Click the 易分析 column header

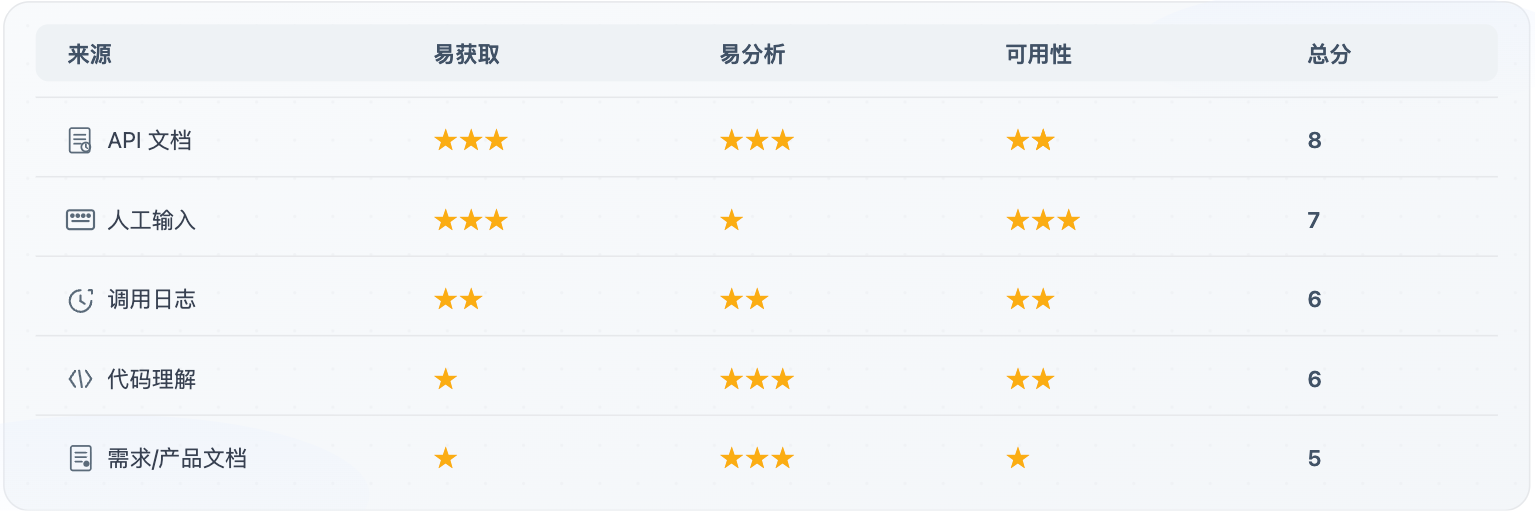tap(752, 55)
